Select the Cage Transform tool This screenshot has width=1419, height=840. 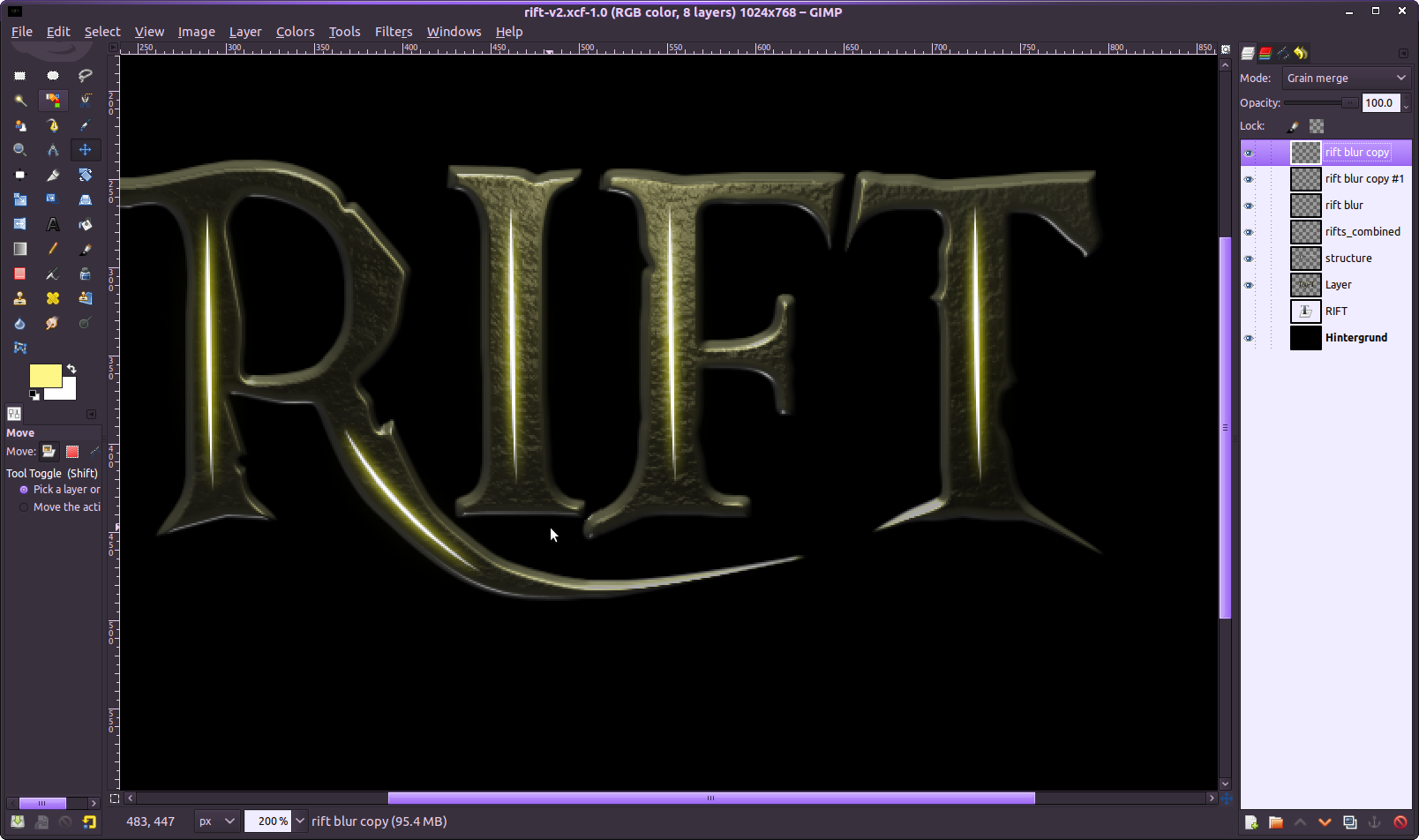point(19,348)
